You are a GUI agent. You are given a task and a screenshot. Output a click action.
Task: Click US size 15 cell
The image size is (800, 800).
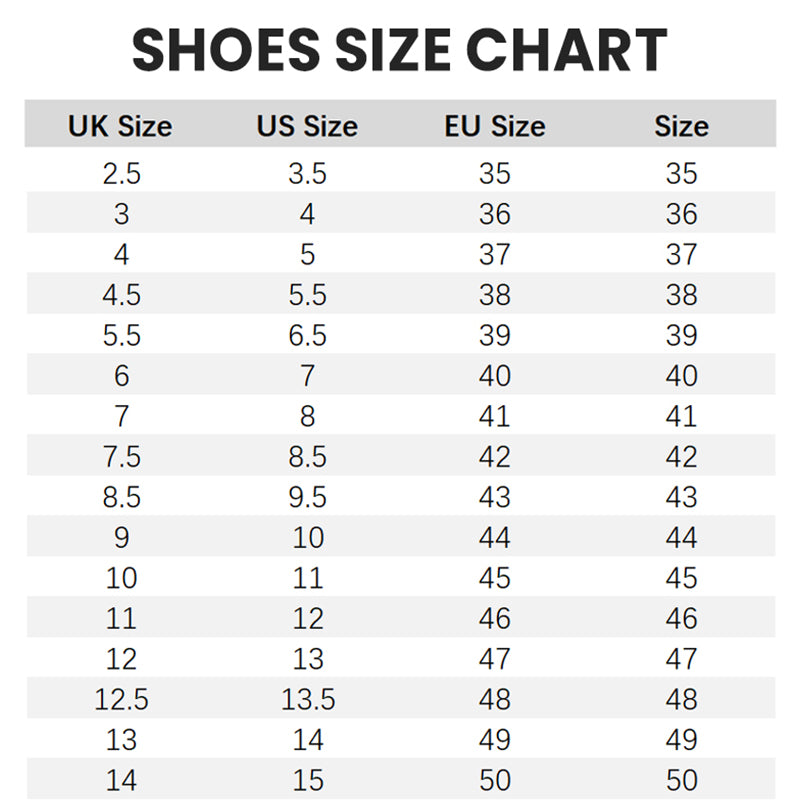(308, 780)
